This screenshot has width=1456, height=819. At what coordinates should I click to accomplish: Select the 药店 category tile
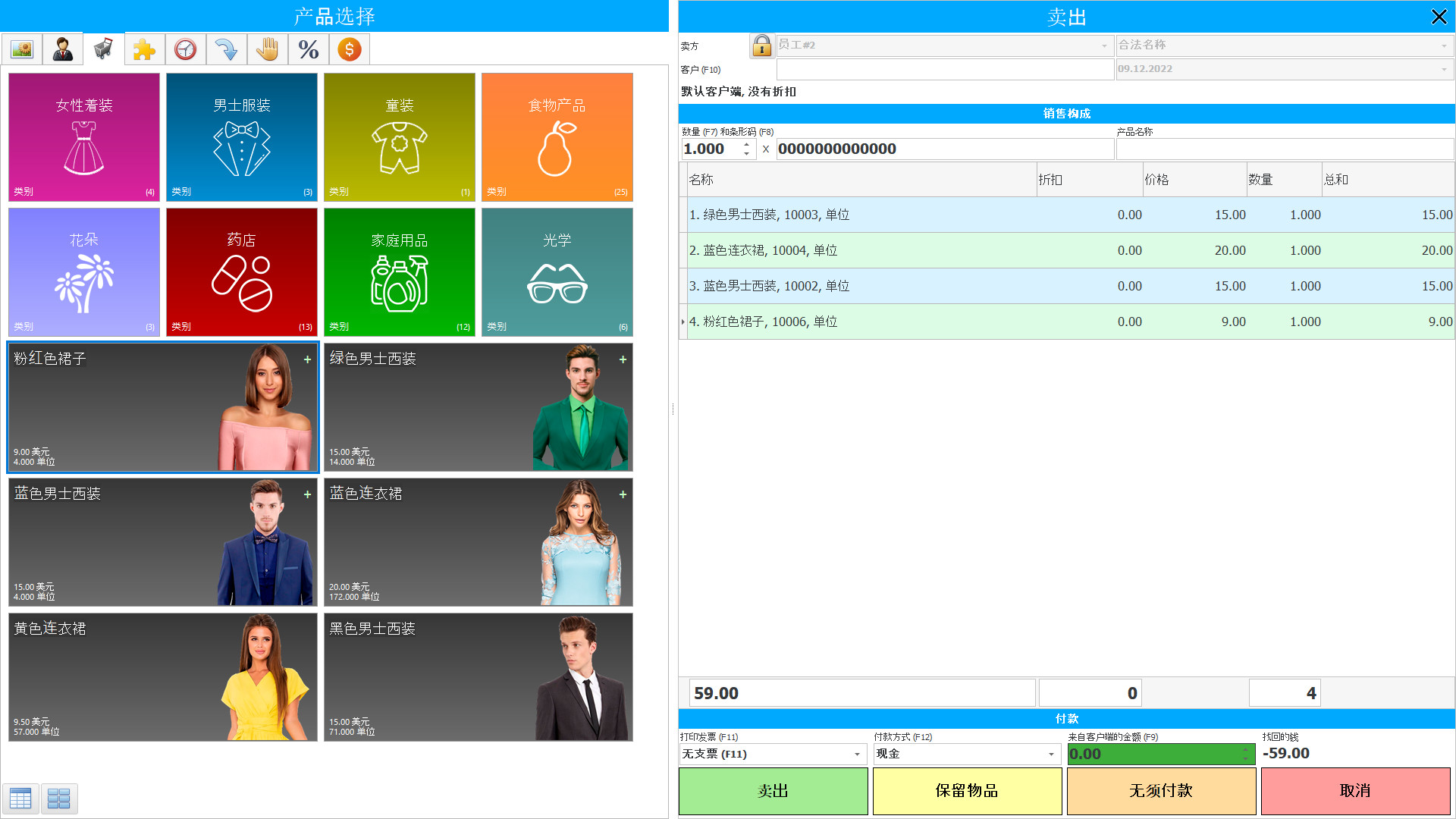[242, 272]
